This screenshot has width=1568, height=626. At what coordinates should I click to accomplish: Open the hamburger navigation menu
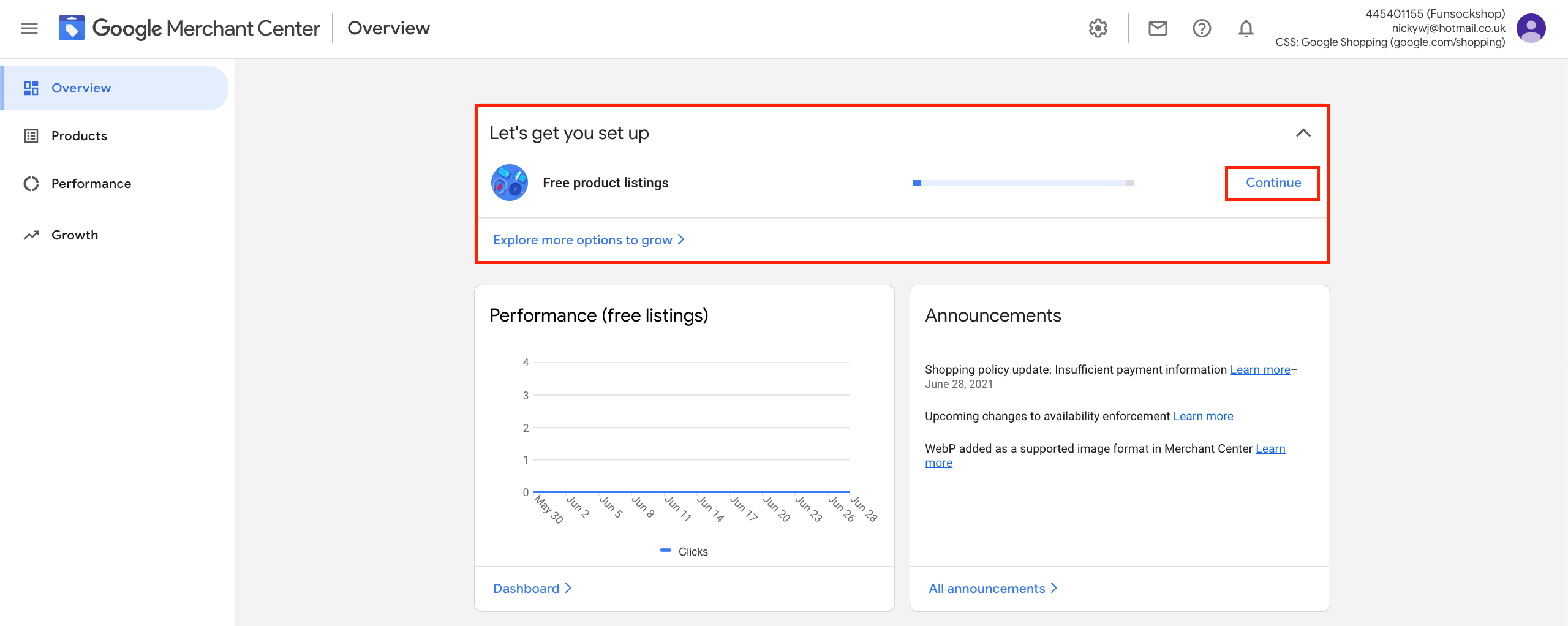click(x=29, y=28)
